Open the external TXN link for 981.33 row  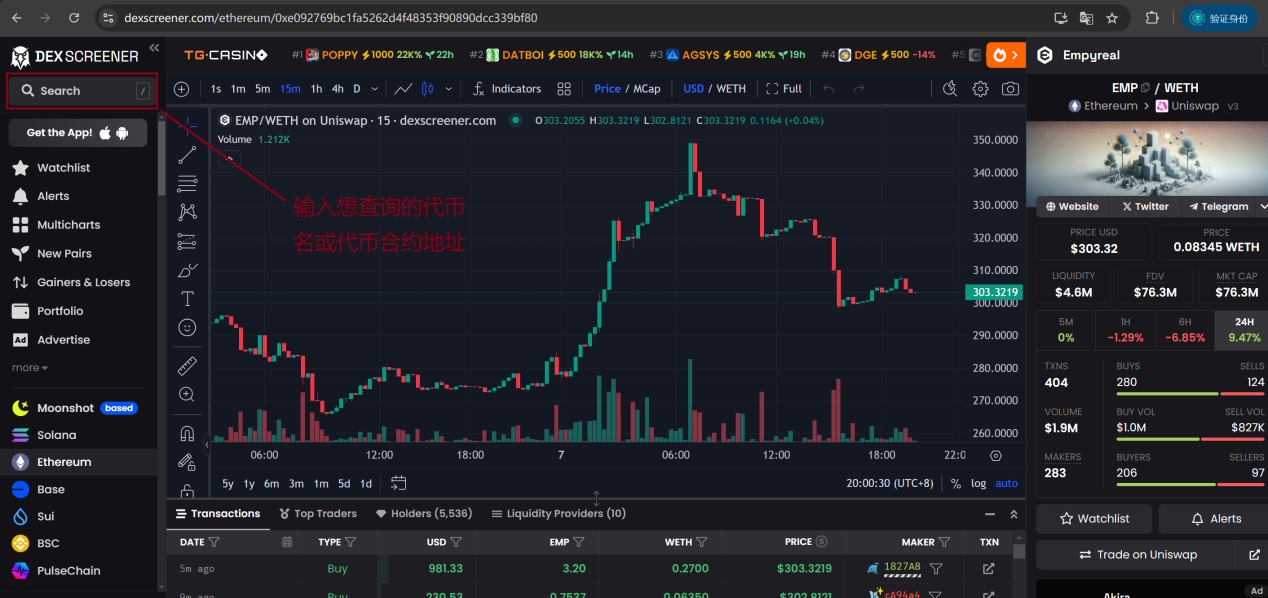(989, 569)
